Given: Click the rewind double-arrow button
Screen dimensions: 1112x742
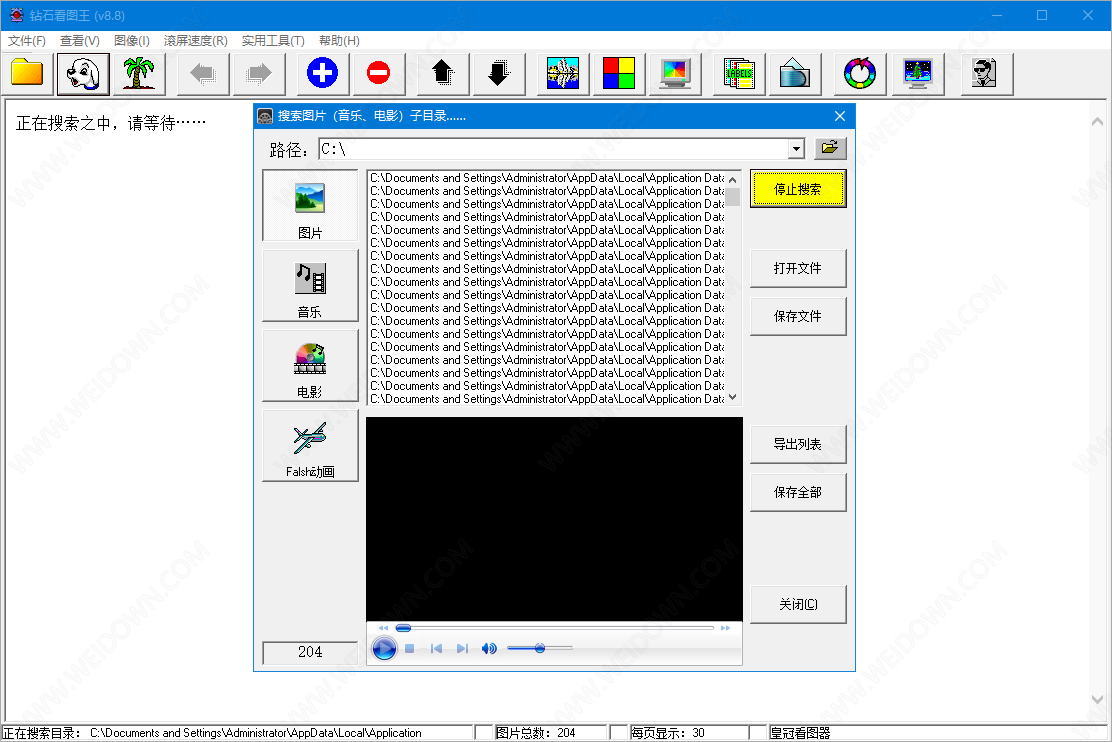Looking at the screenshot, I should [383, 628].
